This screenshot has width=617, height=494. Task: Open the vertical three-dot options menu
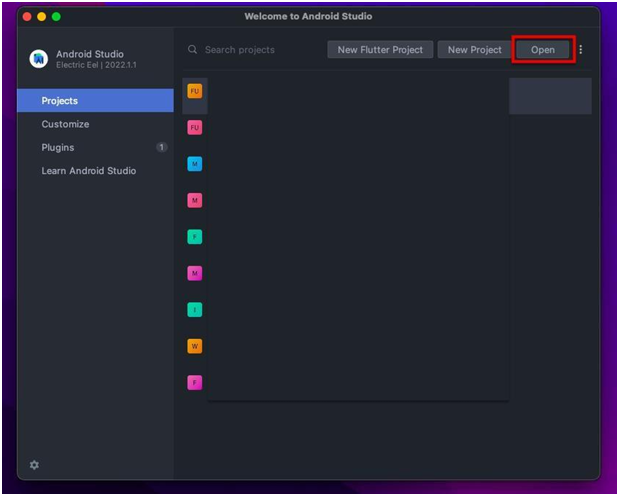(581, 50)
